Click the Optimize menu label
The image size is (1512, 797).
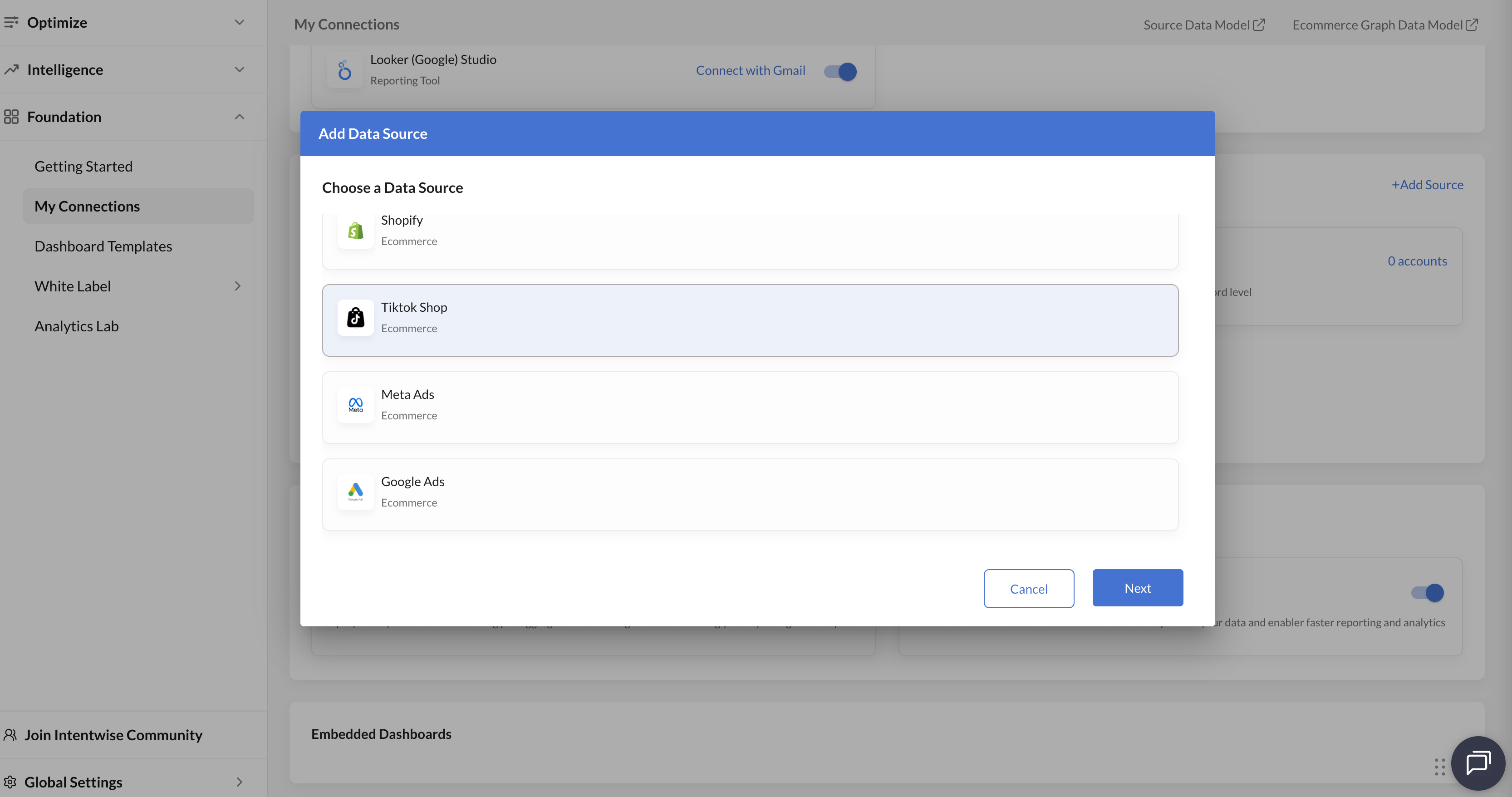[57, 22]
